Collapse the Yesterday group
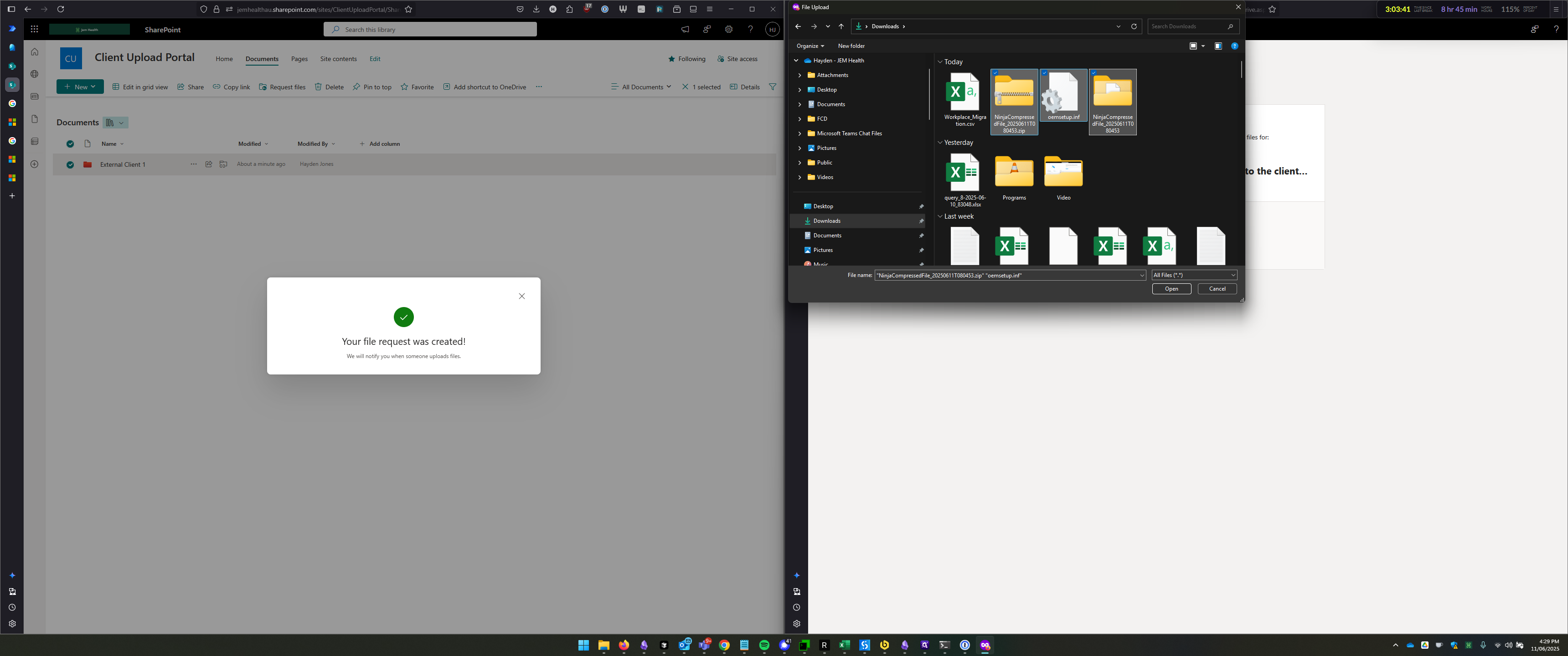Image resolution: width=1568 pixels, height=656 pixels. click(940, 143)
